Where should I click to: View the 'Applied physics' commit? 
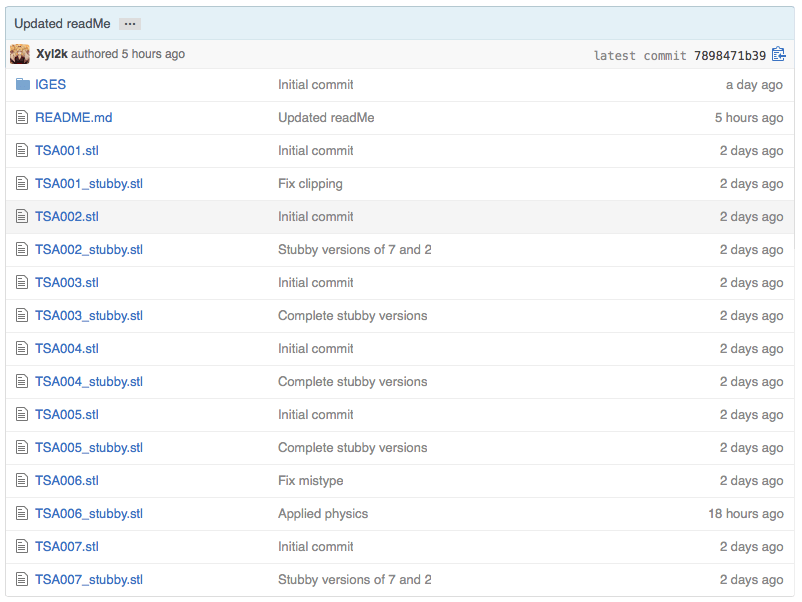[322, 514]
